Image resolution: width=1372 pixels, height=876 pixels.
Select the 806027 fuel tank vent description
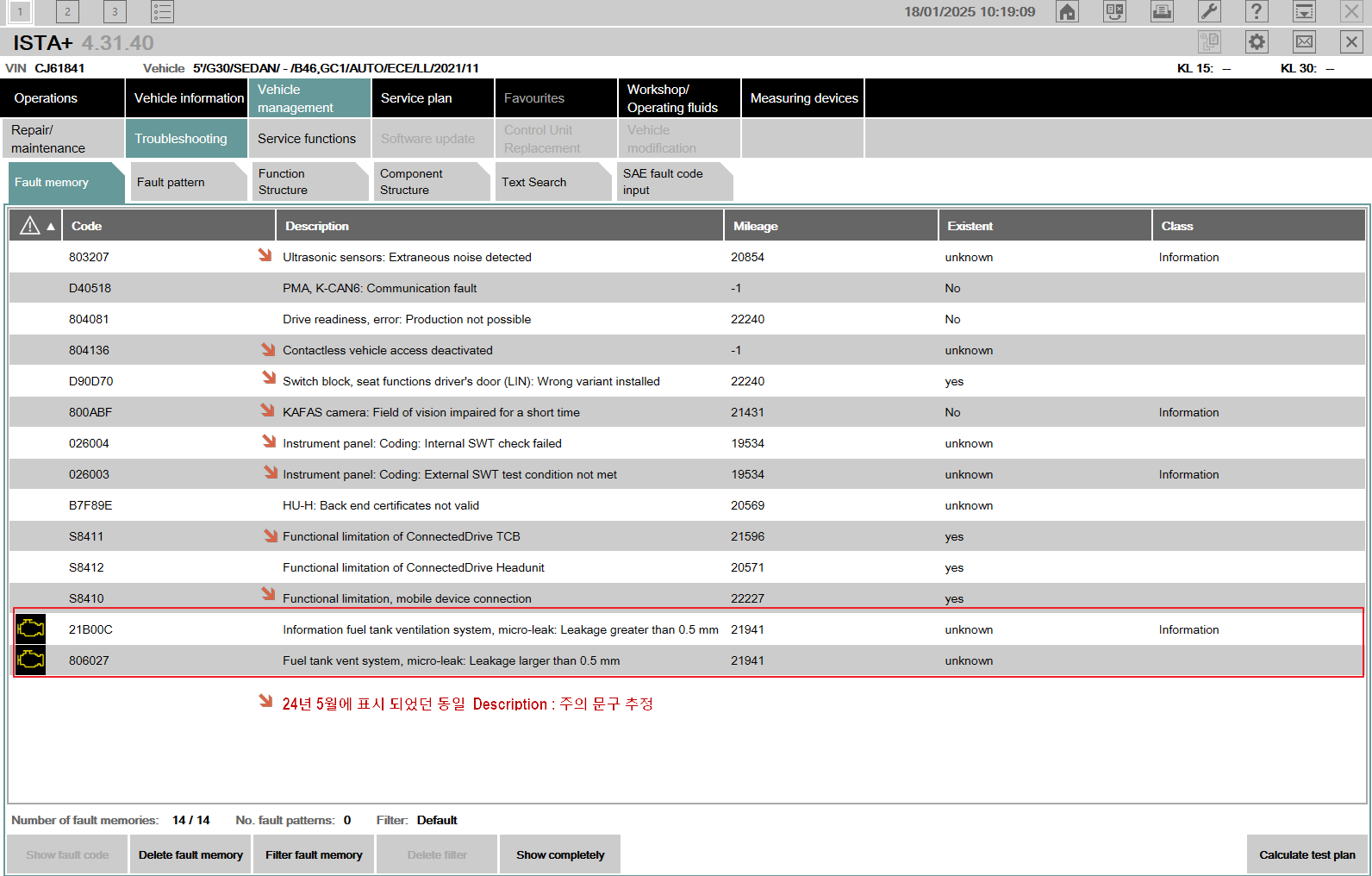pyautogui.click(x=452, y=660)
